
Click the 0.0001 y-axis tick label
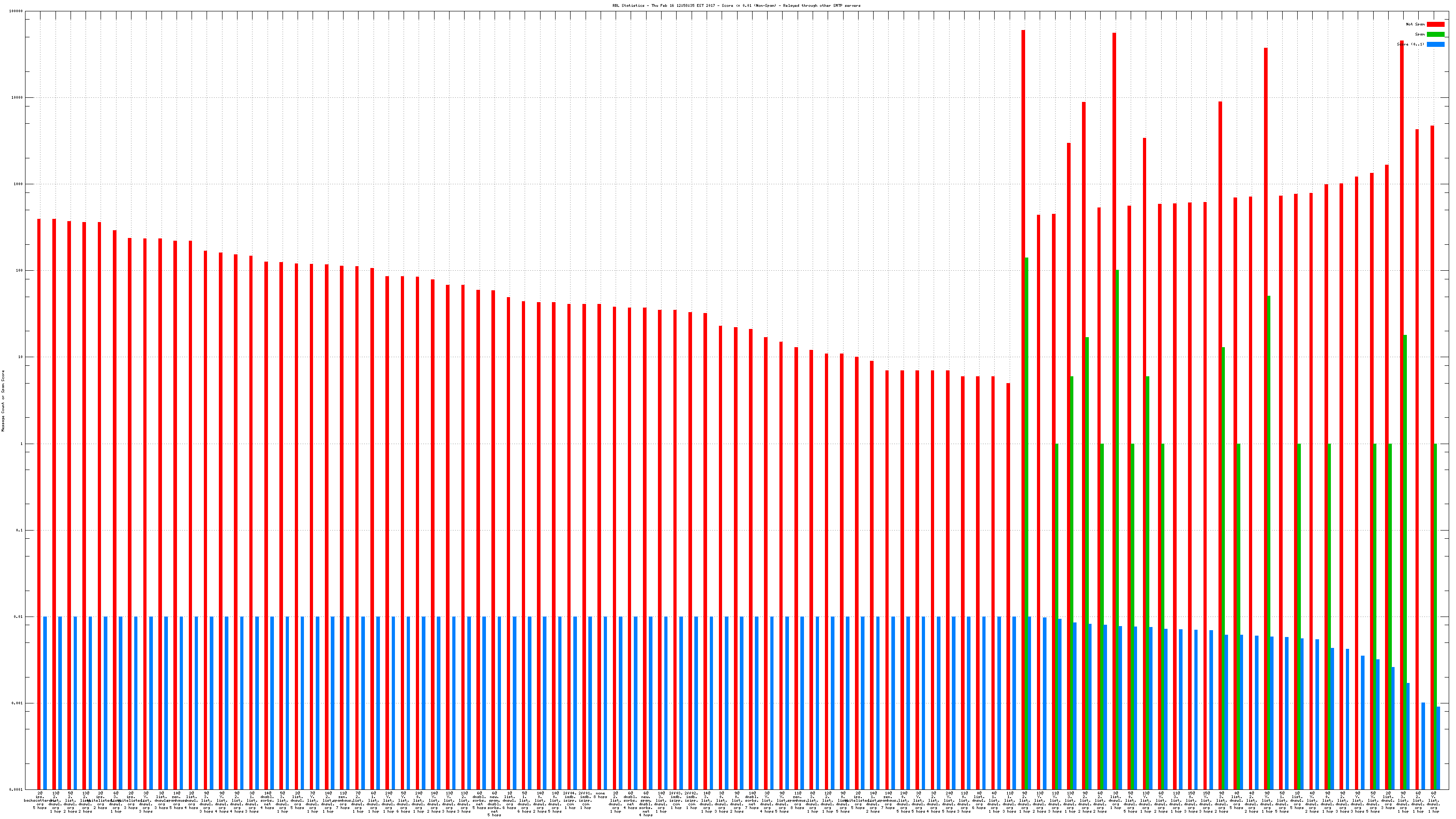tap(17, 789)
